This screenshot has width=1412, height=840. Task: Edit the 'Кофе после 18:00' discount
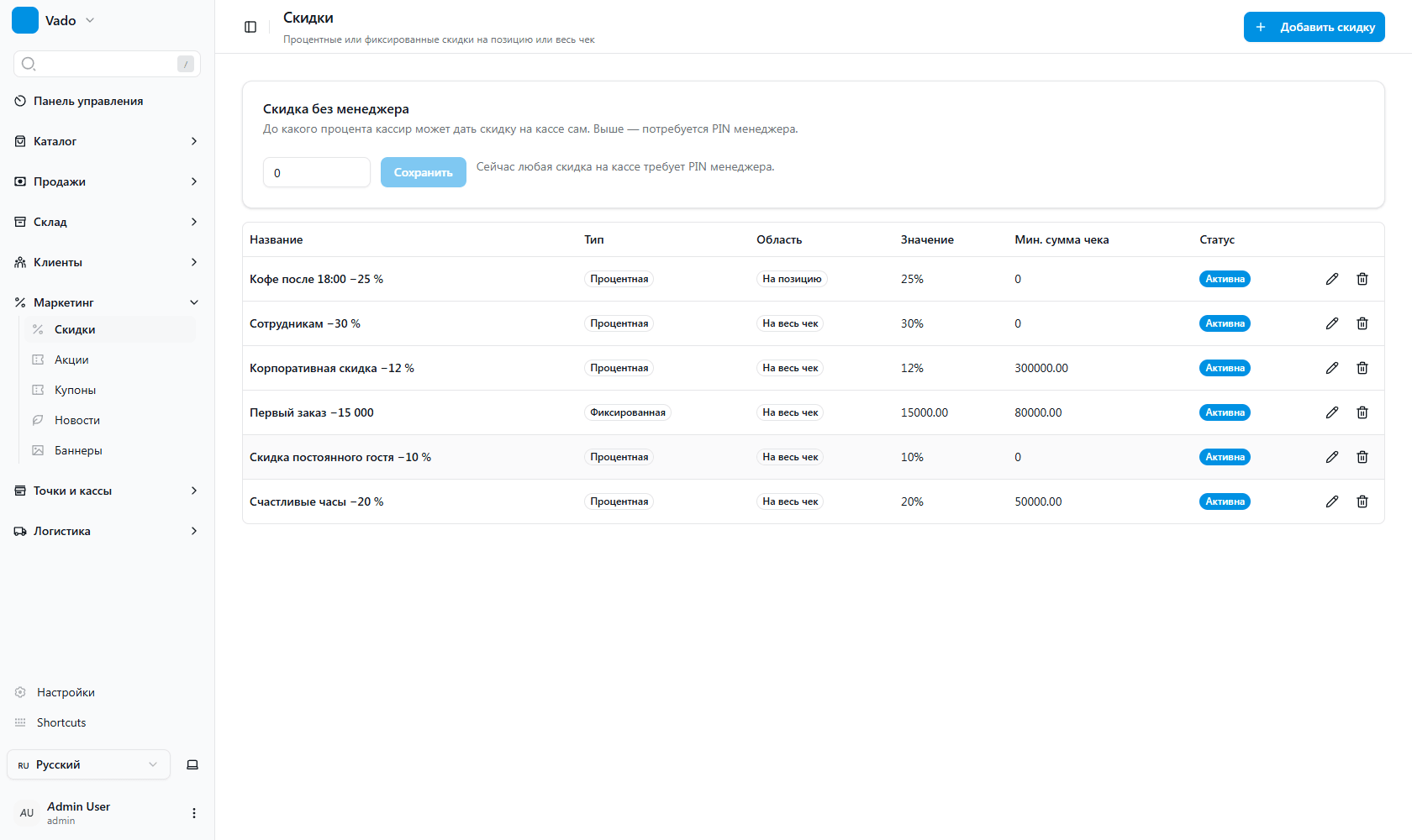[x=1332, y=279]
